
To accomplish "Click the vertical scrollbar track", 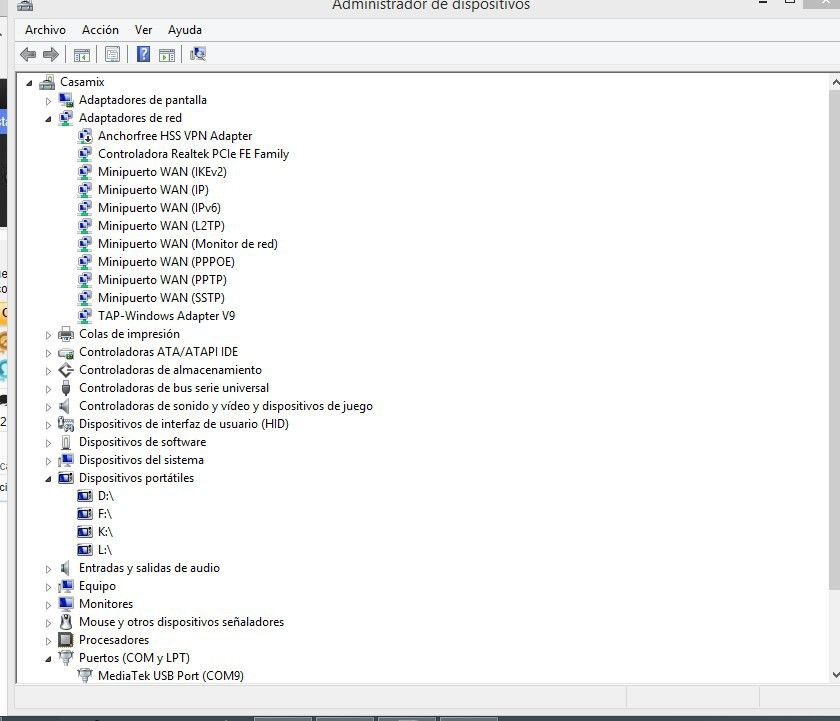I will [835, 629].
